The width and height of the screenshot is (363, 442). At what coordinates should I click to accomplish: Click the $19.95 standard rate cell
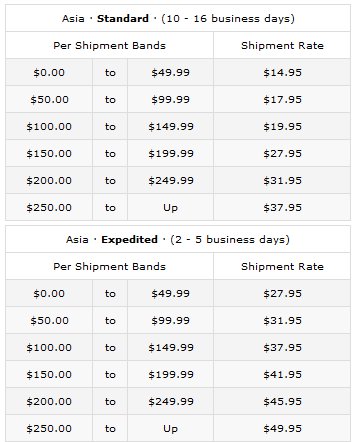point(282,126)
